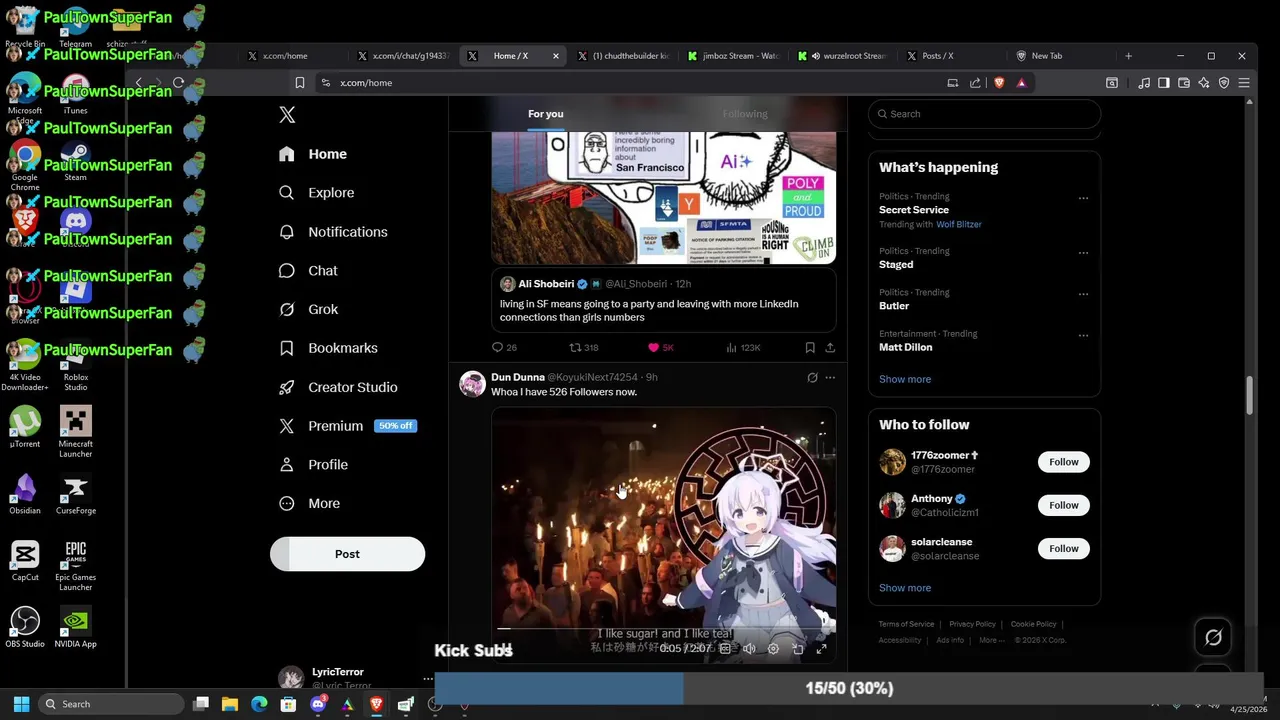The width and height of the screenshot is (1280, 720).
Task: Toggle bookmark on Ali Shobeiri's post
Action: click(810, 348)
